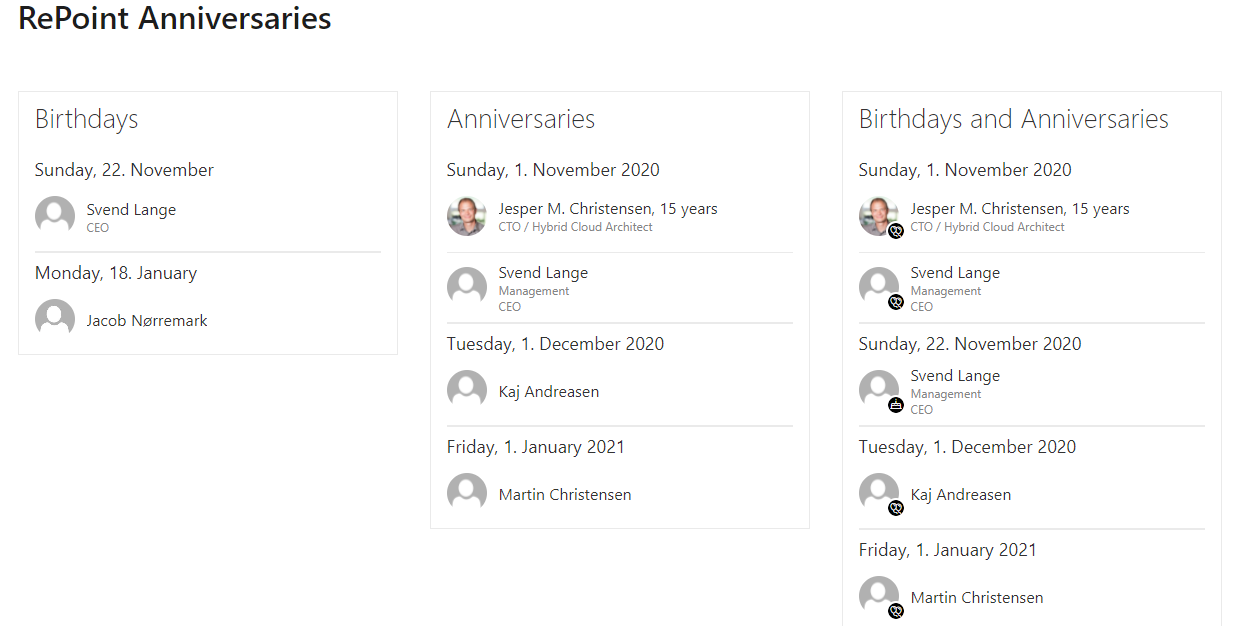Open Kaj Andreasen's name in the Anniversaries panel
The image size is (1237, 626).
click(549, 392)
